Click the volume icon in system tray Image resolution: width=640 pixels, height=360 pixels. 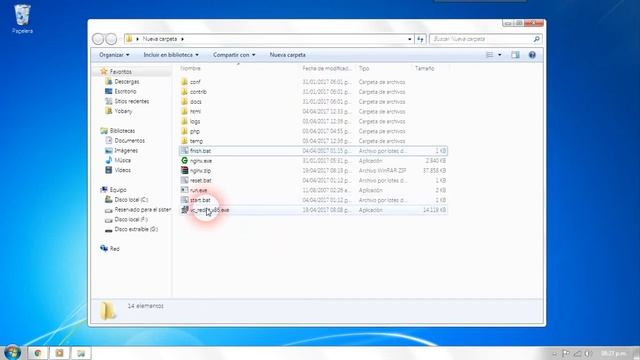pyautogui.click(x=587, y=353)
